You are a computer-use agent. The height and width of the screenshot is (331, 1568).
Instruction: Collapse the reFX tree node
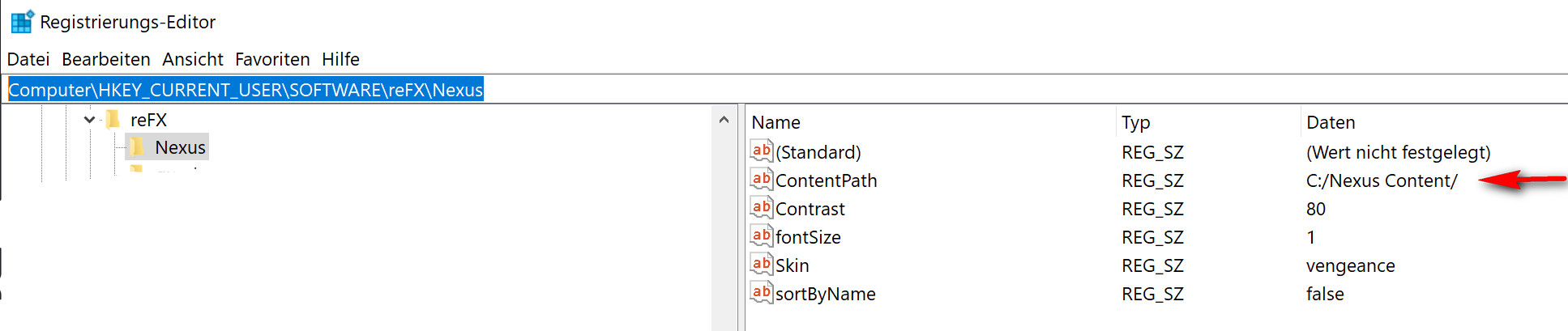coord(89,120)
